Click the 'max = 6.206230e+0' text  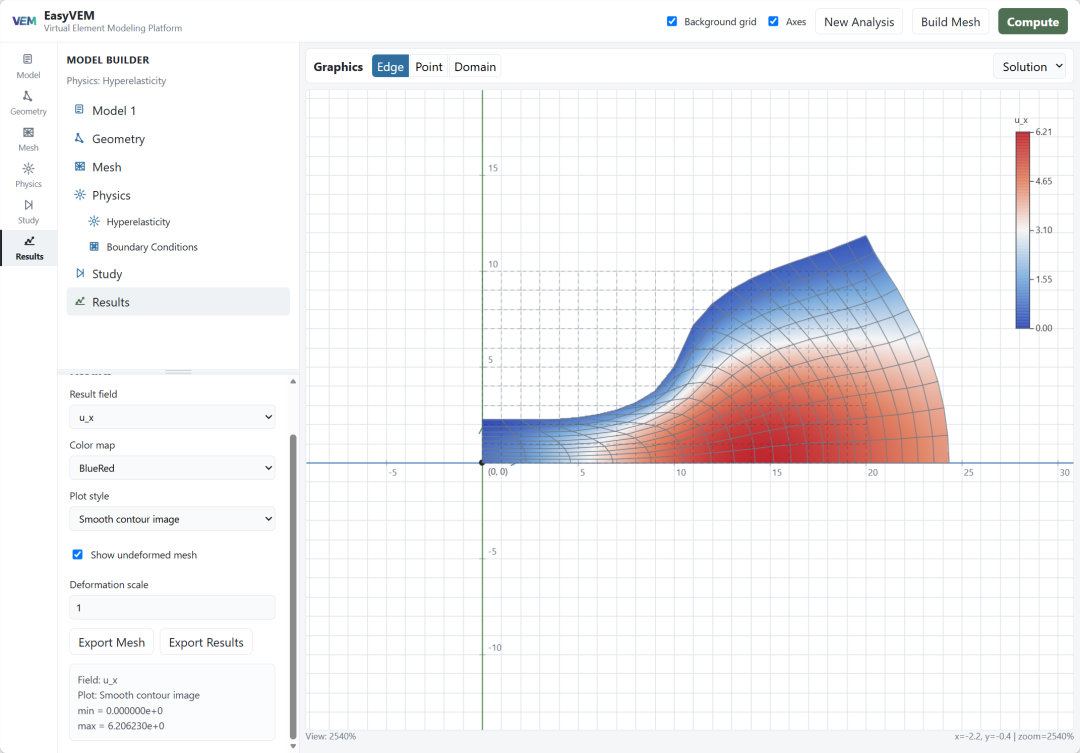121,725
